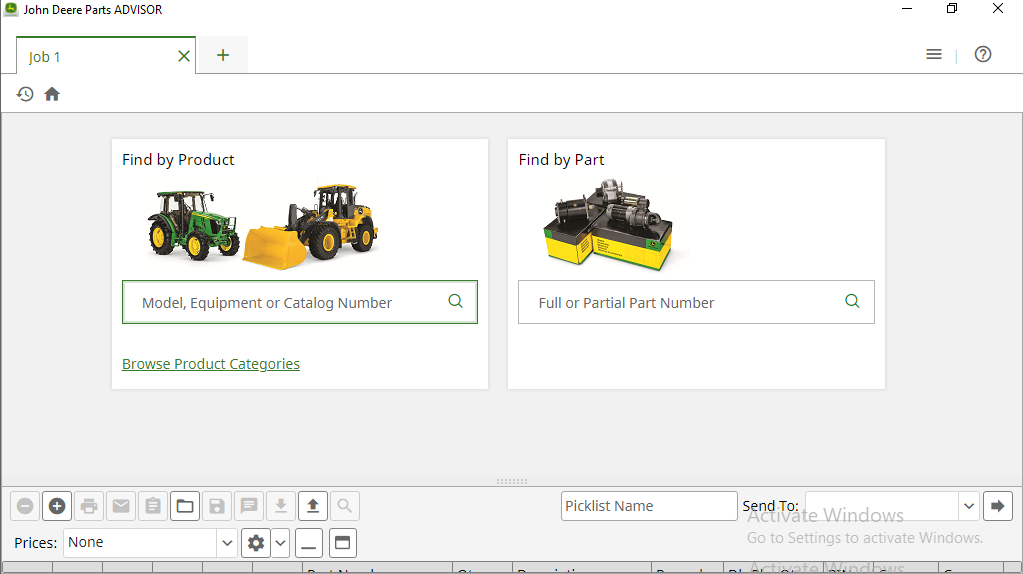Click search icon in Find by Part
The height and width of the screenshot is (574, 1023).
(852, 301)
